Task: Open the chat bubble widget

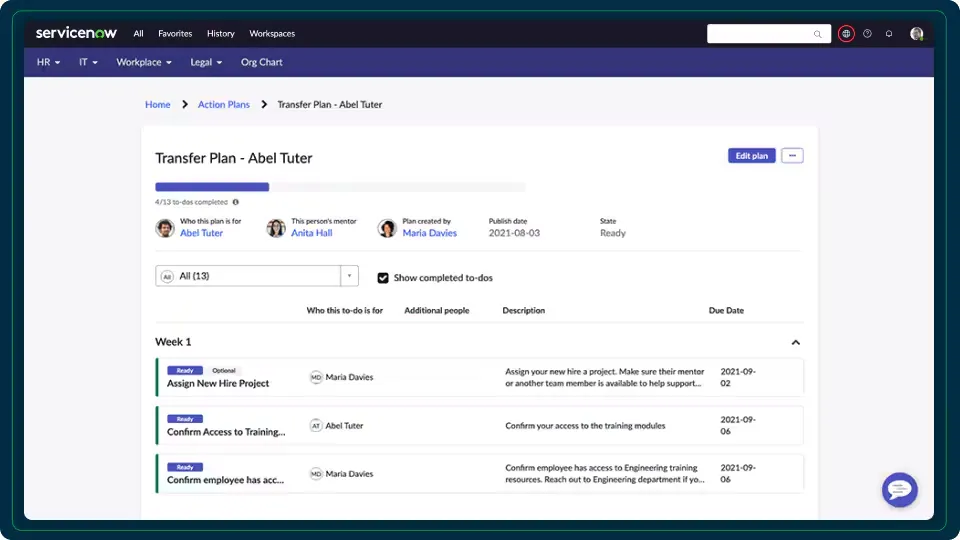Action: click(x=899, y=490)
